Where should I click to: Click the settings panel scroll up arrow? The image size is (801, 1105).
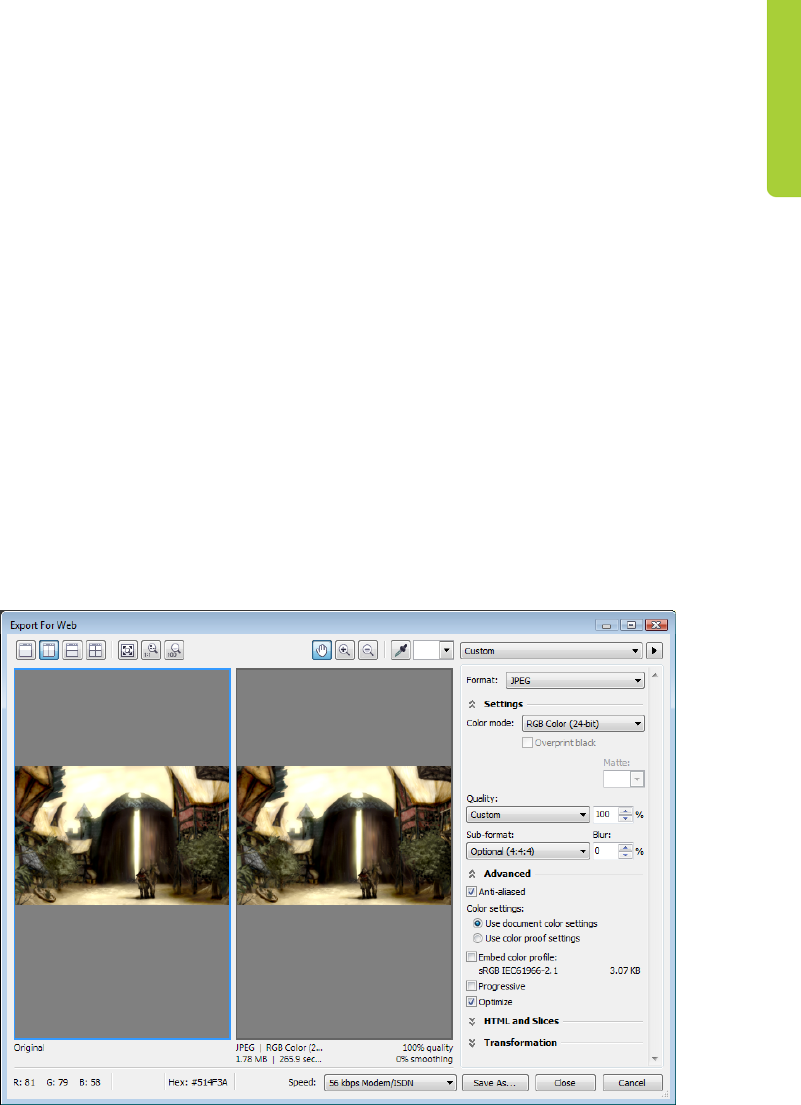point(655,674)
